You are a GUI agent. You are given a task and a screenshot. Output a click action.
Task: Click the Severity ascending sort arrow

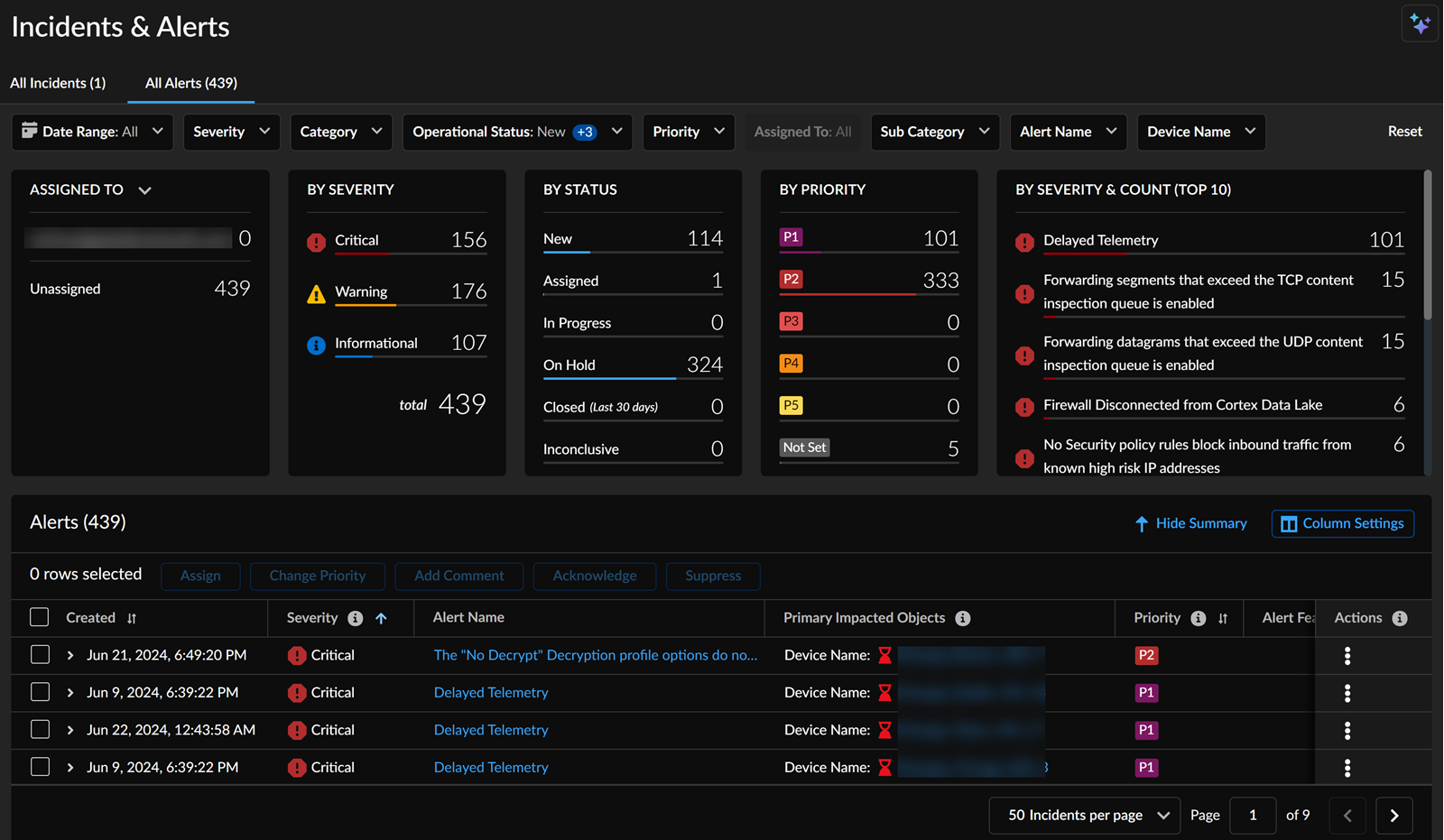(x=382, y=618)
